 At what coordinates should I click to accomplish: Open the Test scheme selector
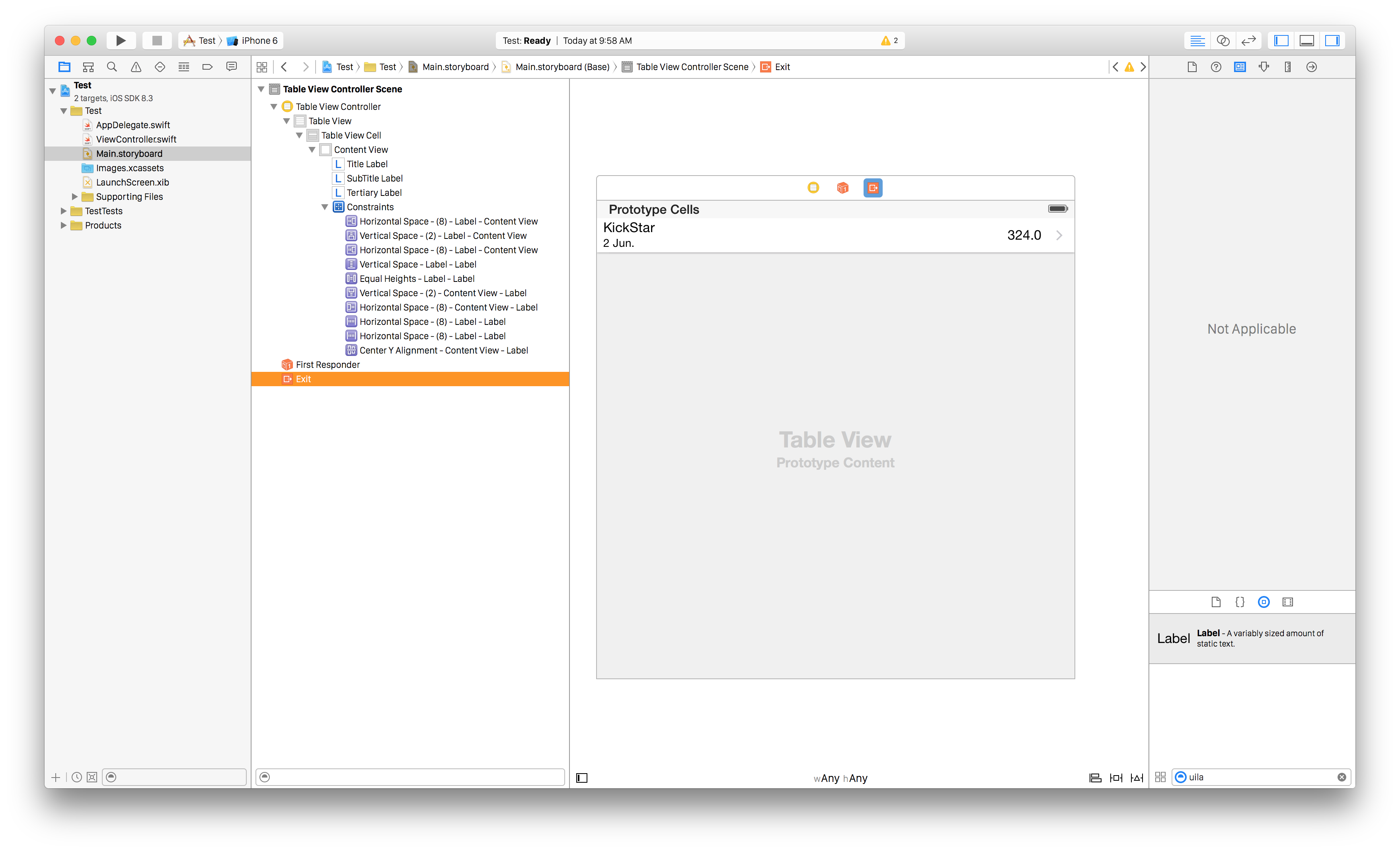coord(200,40)
